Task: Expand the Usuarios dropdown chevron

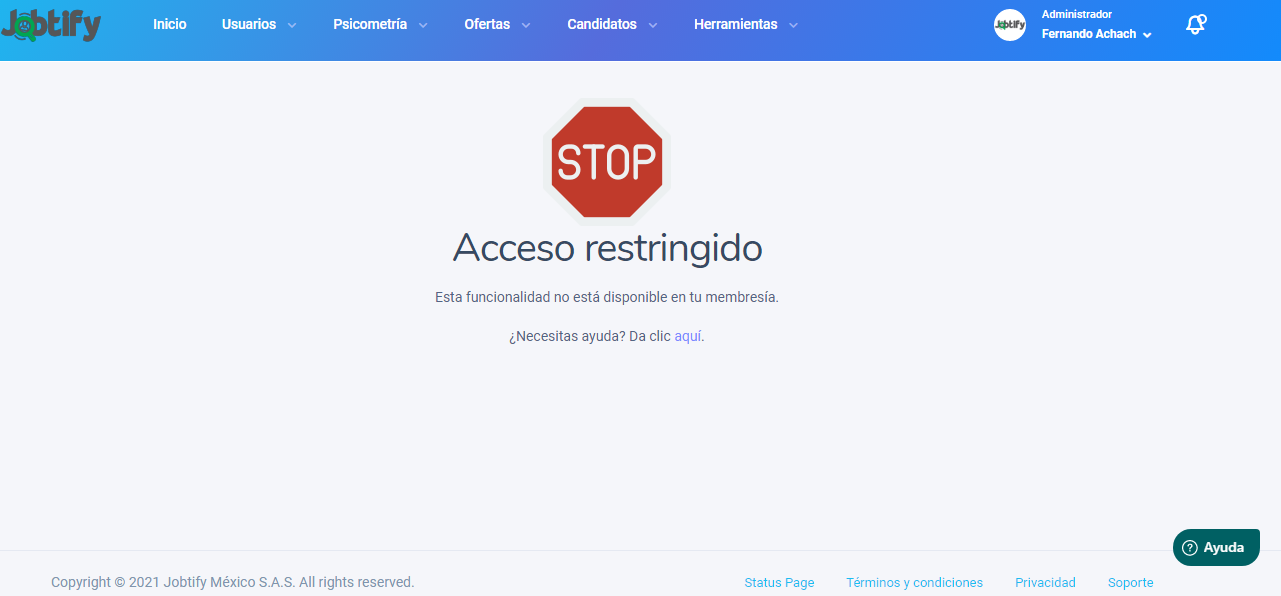Action: tap(292, 25)
